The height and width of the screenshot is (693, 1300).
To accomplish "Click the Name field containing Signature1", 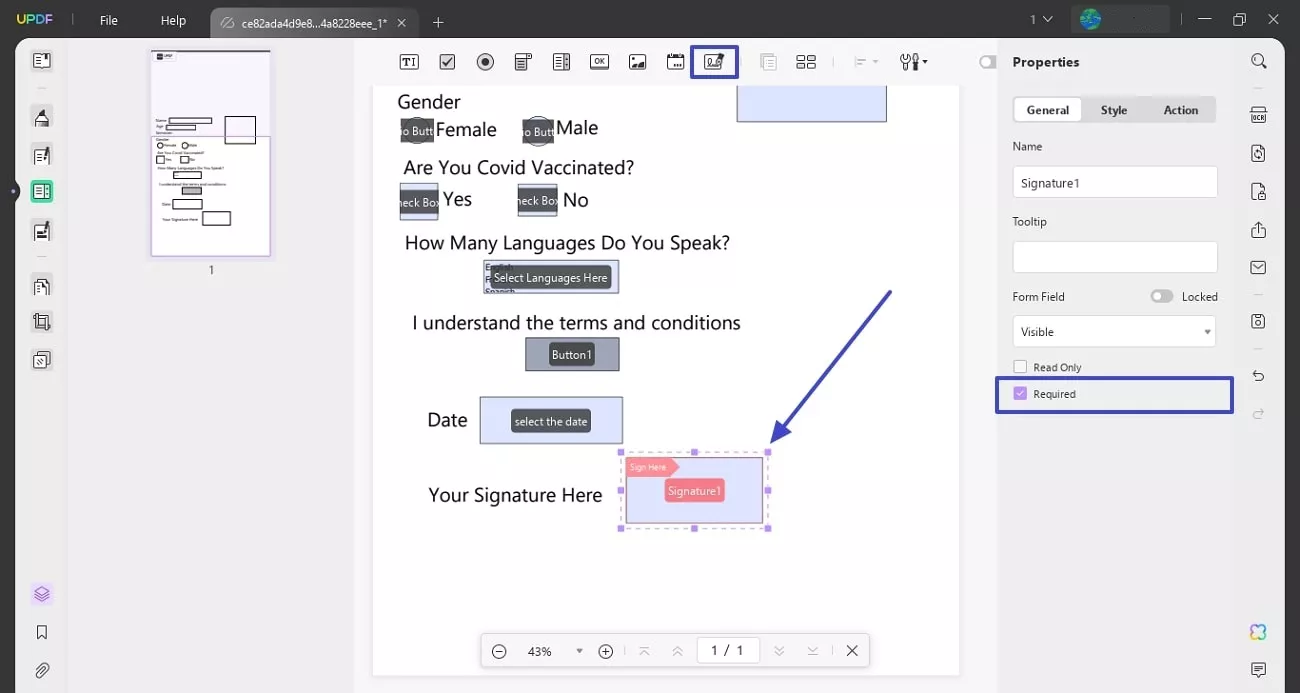I will (x=1114, y=182).
